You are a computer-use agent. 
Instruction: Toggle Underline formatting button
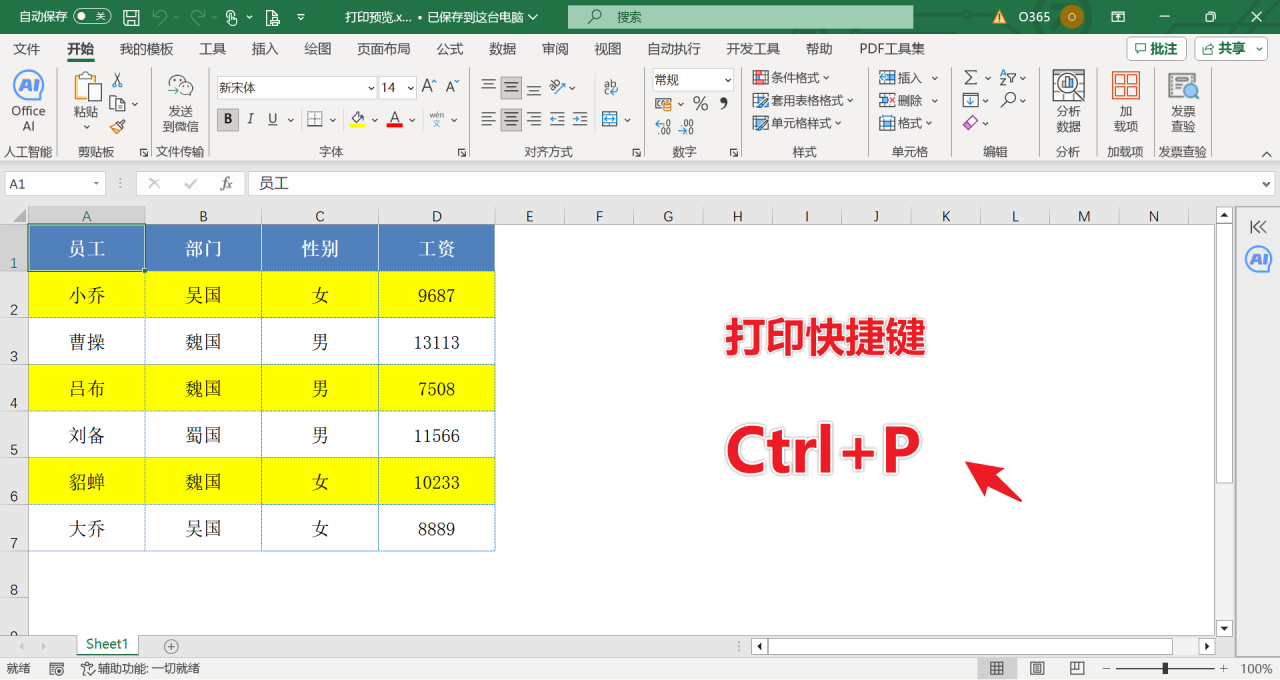[x=272, y=120]
